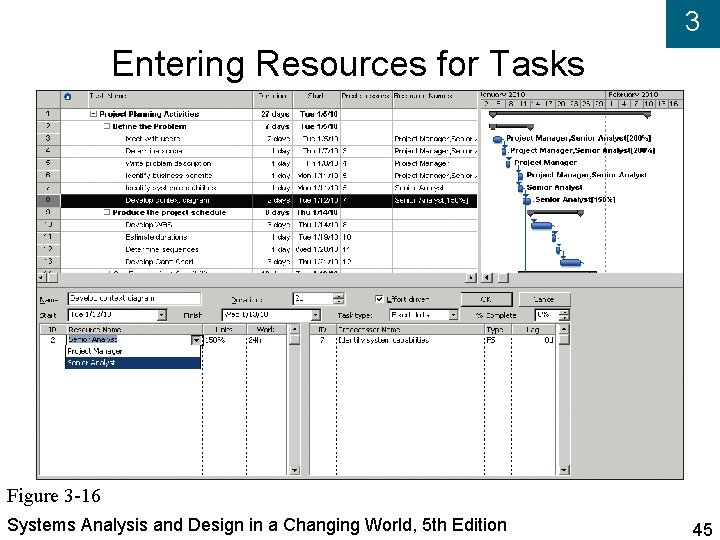Select the Develop WBS task
This screenshot has height=540, width=720.
[149, 225]
